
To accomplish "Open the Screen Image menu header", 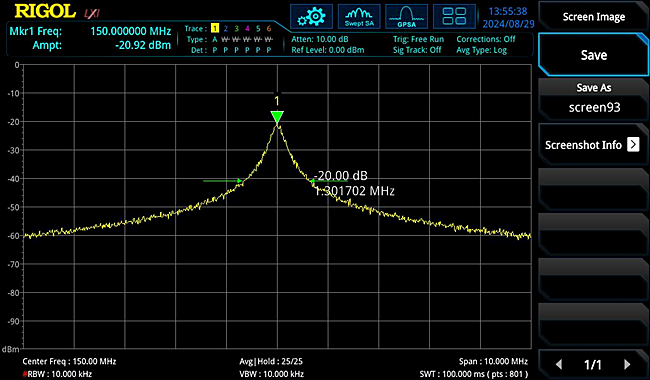I will 594,17.
